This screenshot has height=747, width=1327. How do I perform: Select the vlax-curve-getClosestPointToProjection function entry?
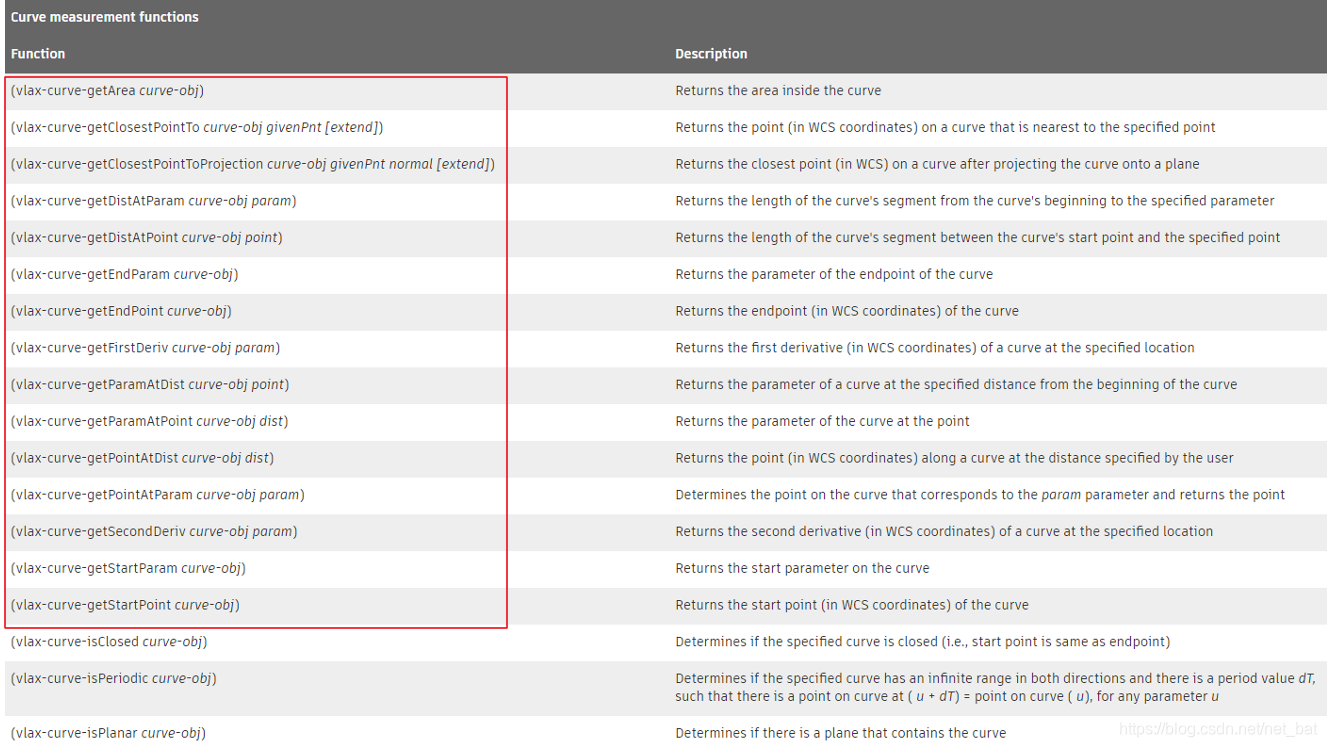click(253, 164)
